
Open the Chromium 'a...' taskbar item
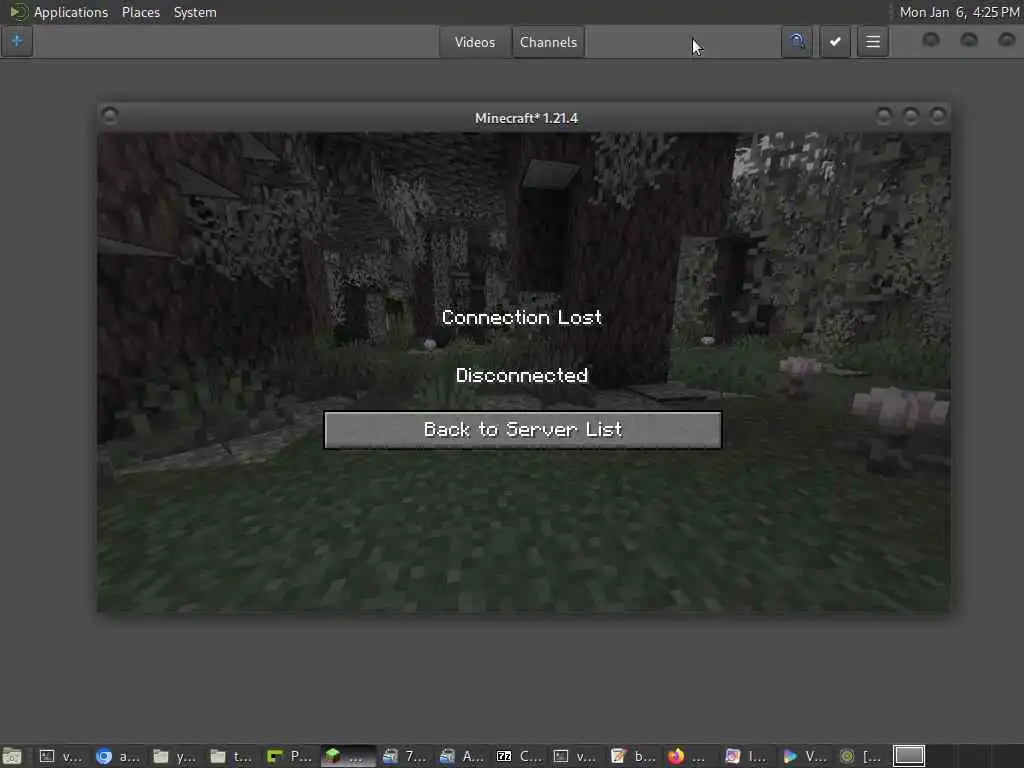click(118, 756)
